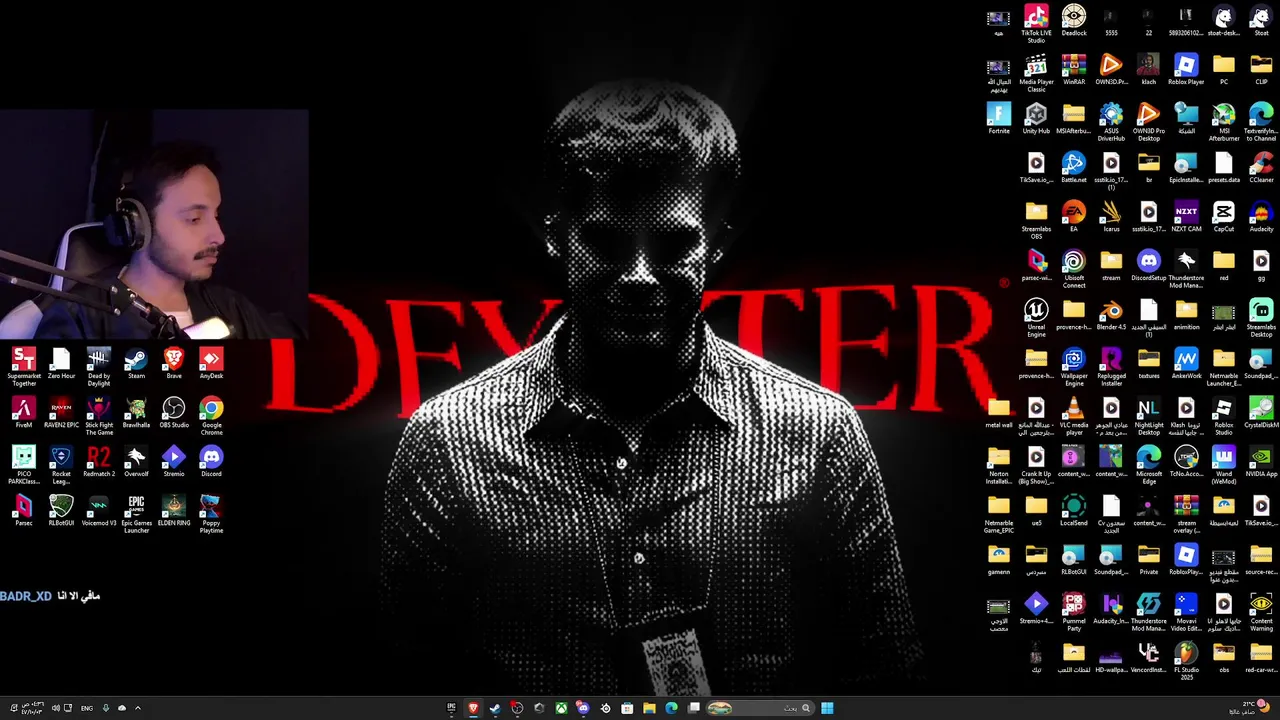Open the Battle.net desktop icon
The image size is (1280, 720).
point(1074,168)
